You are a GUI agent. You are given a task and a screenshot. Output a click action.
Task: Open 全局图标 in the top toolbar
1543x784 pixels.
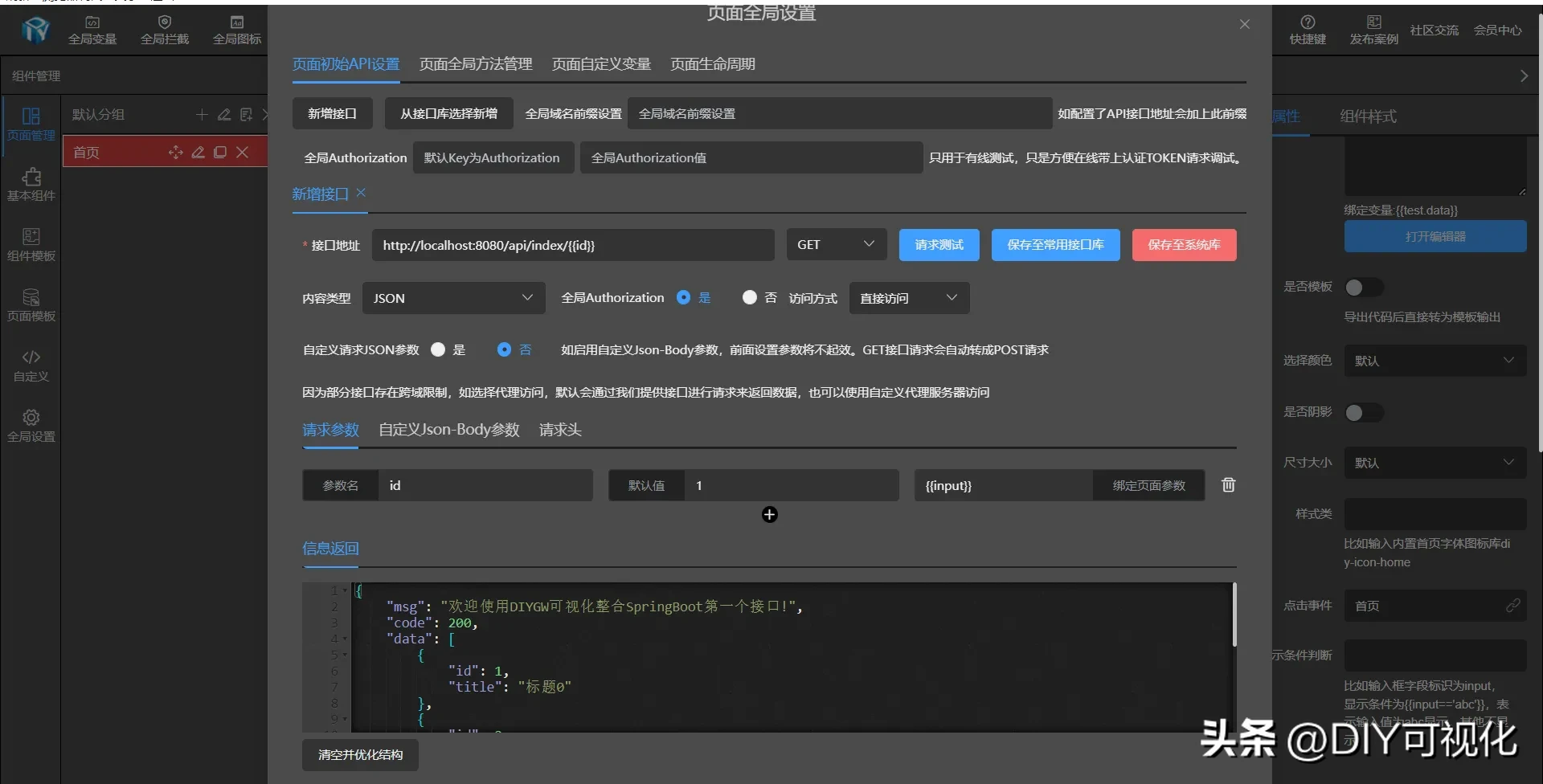pyautogui.click(x=237, y=30)
